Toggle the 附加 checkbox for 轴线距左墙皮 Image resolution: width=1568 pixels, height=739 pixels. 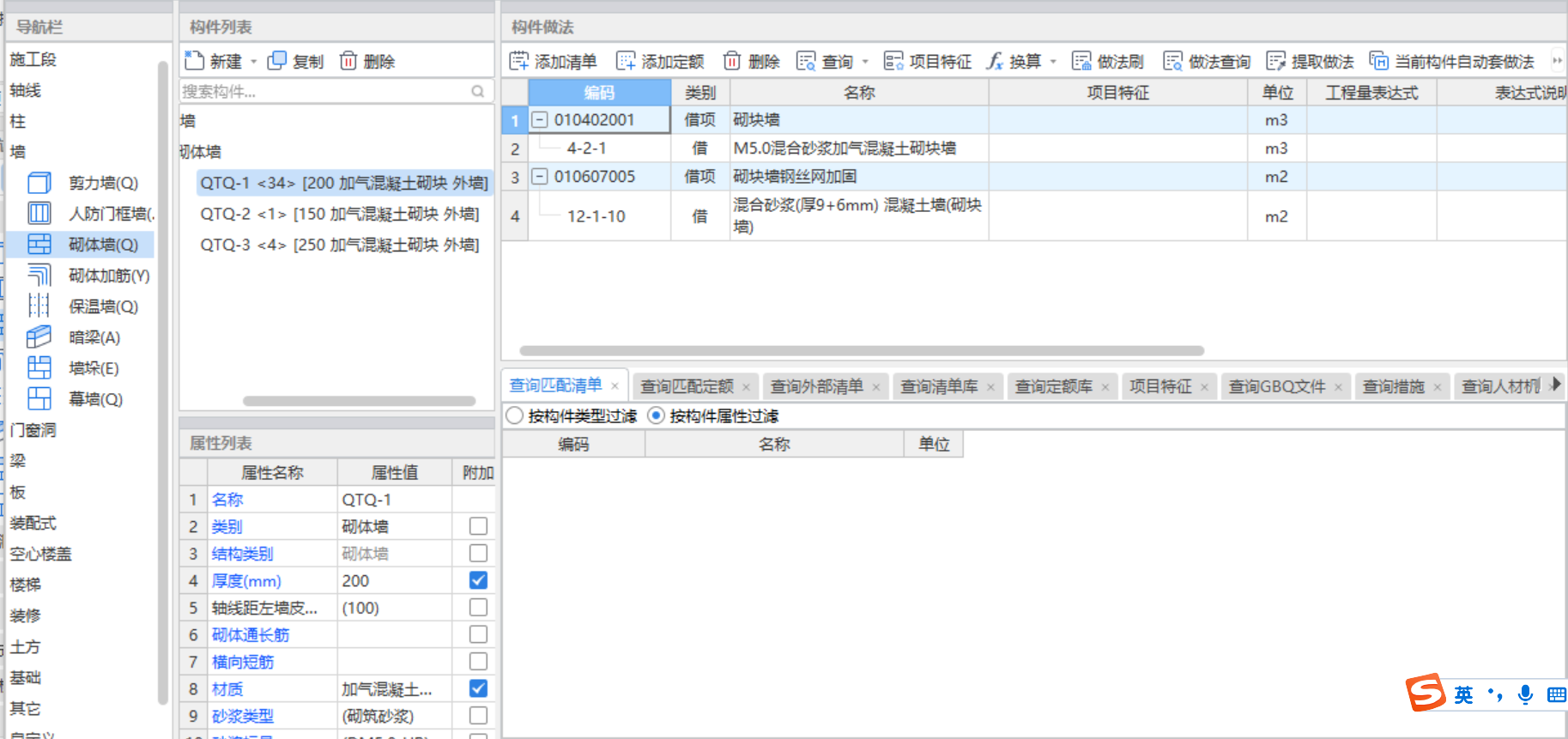479,608
